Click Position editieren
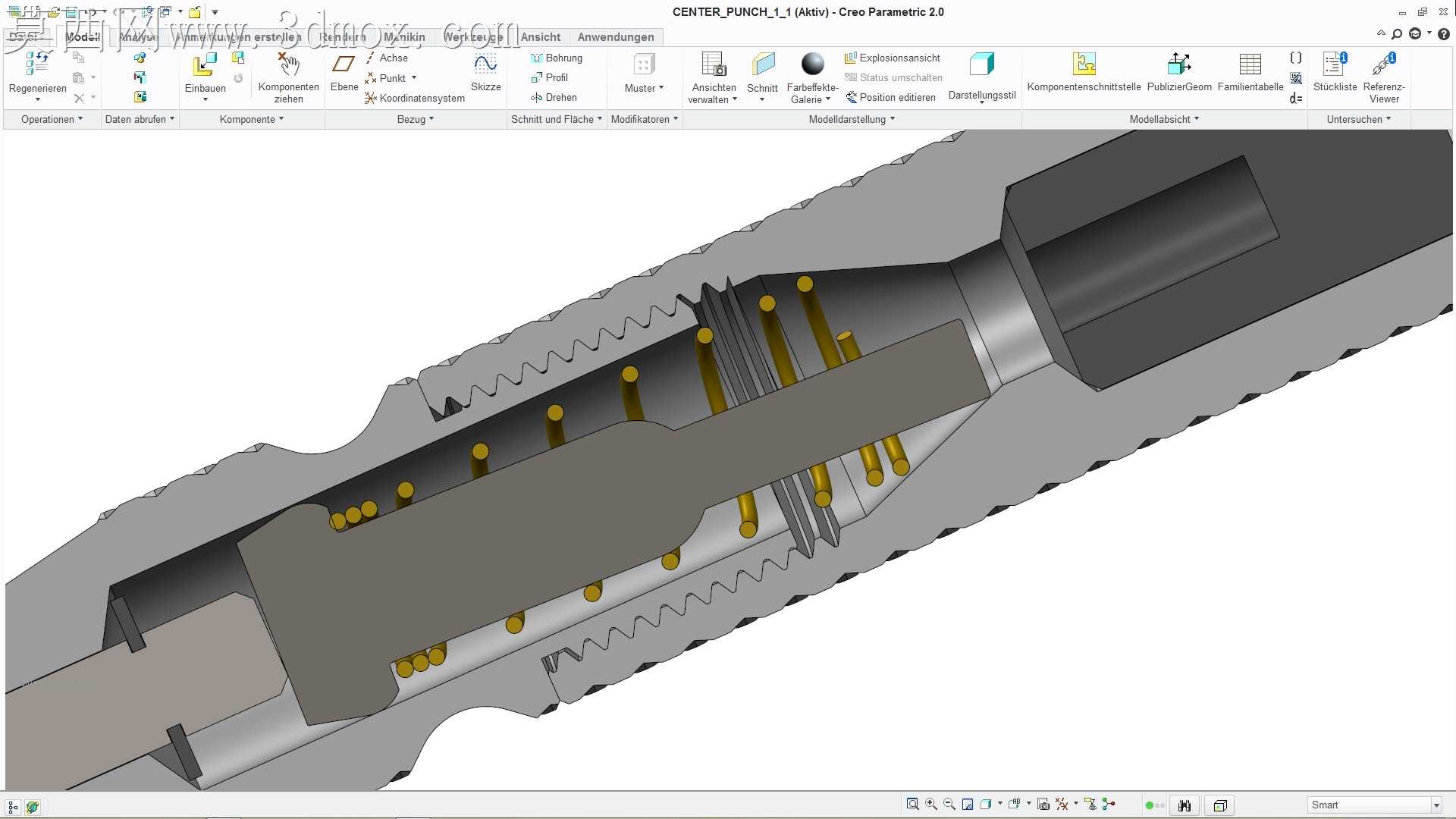This screenshot has height=819, width=1456. pyautogui.click(x=891, y=97)
